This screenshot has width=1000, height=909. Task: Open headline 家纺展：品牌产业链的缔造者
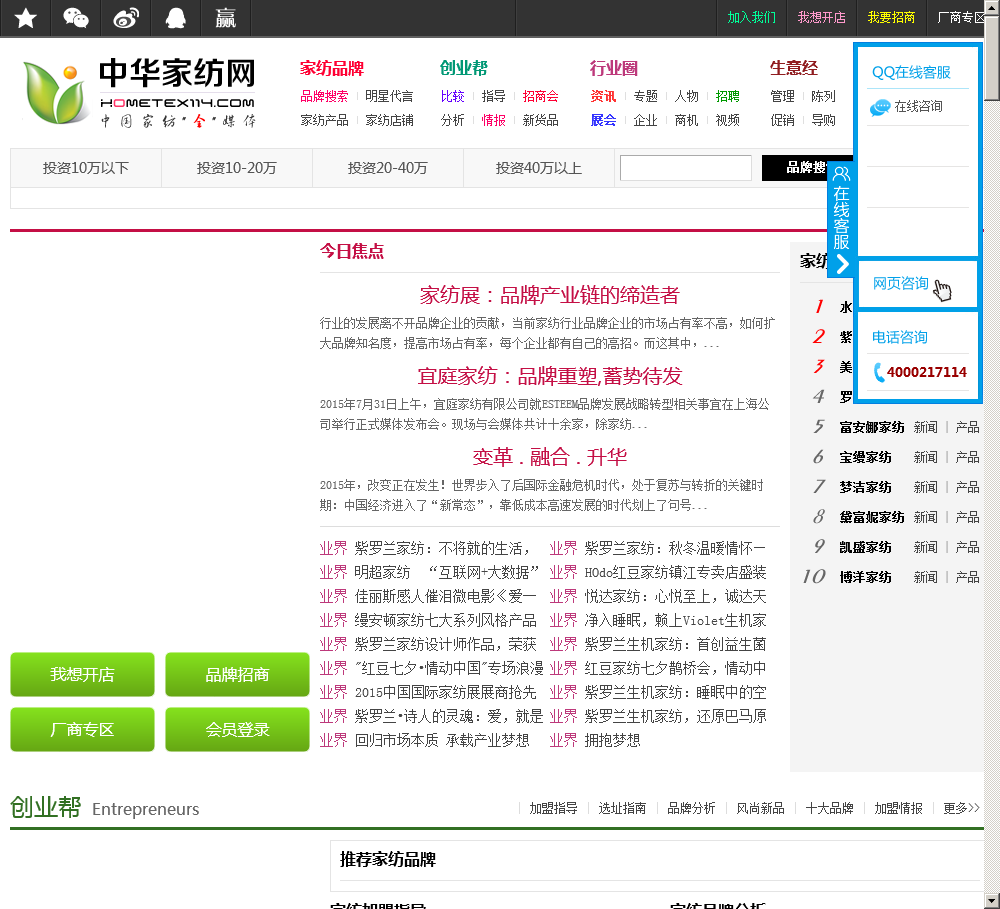549,295
